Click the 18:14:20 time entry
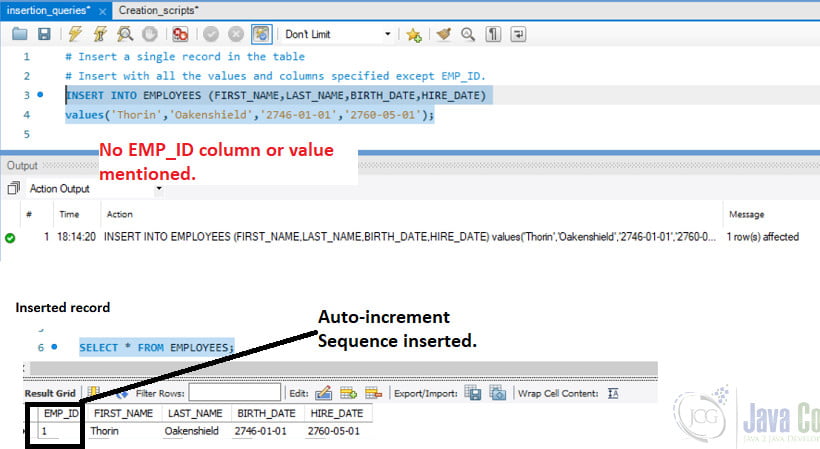The height and width of the screenshot is (449, 820). pos(76,237)
